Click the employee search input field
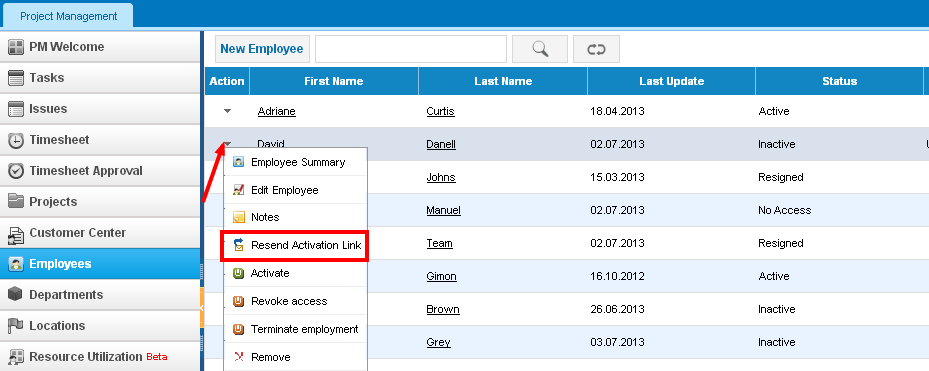The width and height of the screenshot is (929, 371). coord(411,49)
